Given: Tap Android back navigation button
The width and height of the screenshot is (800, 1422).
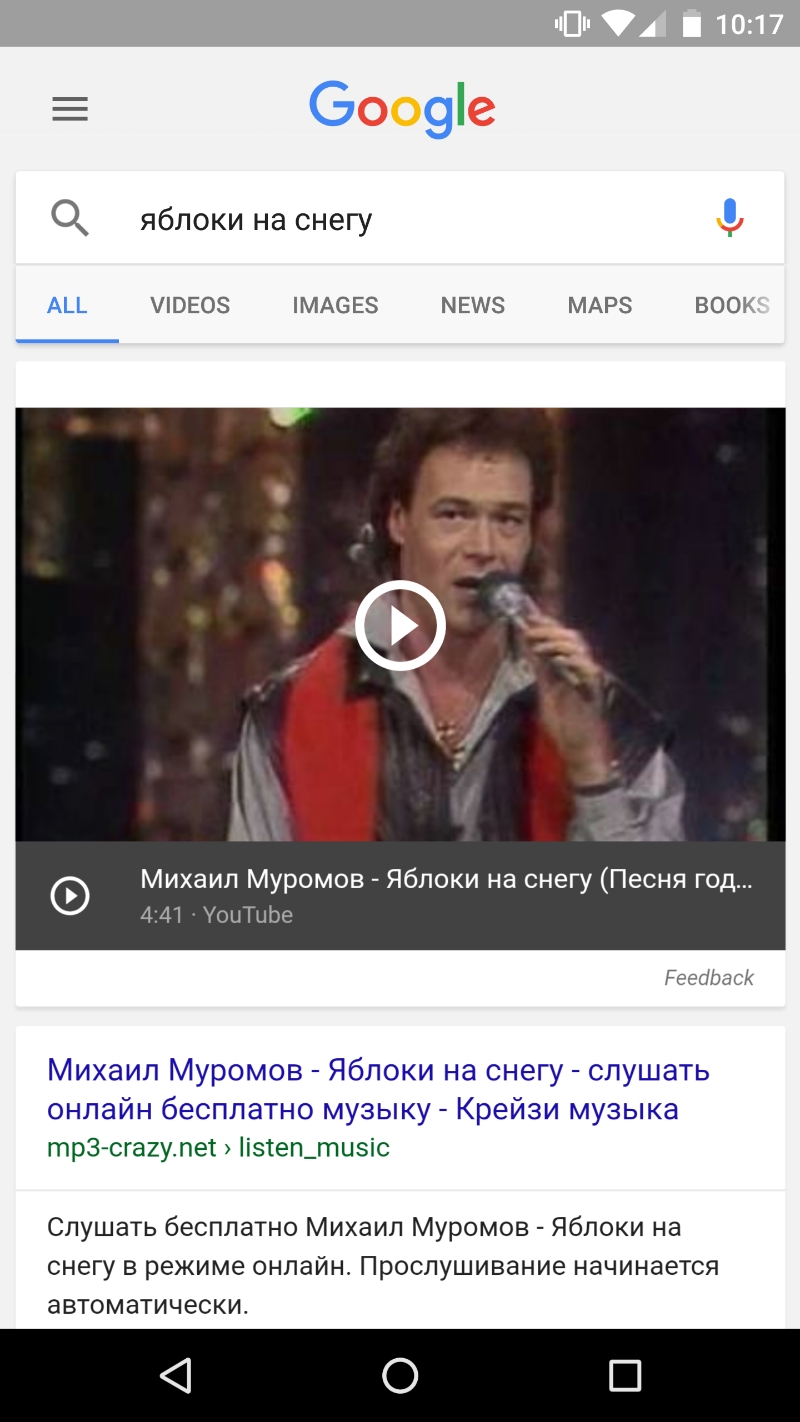Looking at the screenshot, I should [x=176, y=1376].
